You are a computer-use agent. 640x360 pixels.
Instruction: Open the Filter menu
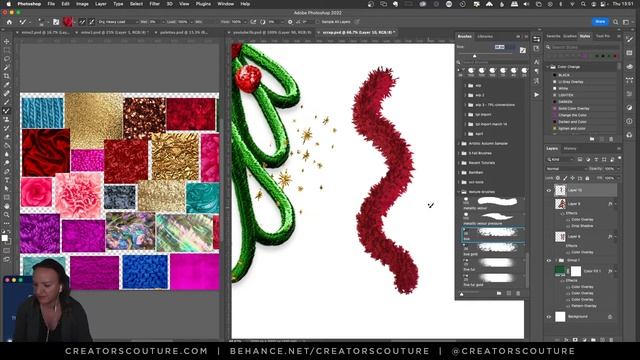pyautogui.click(x=154, y=4)
